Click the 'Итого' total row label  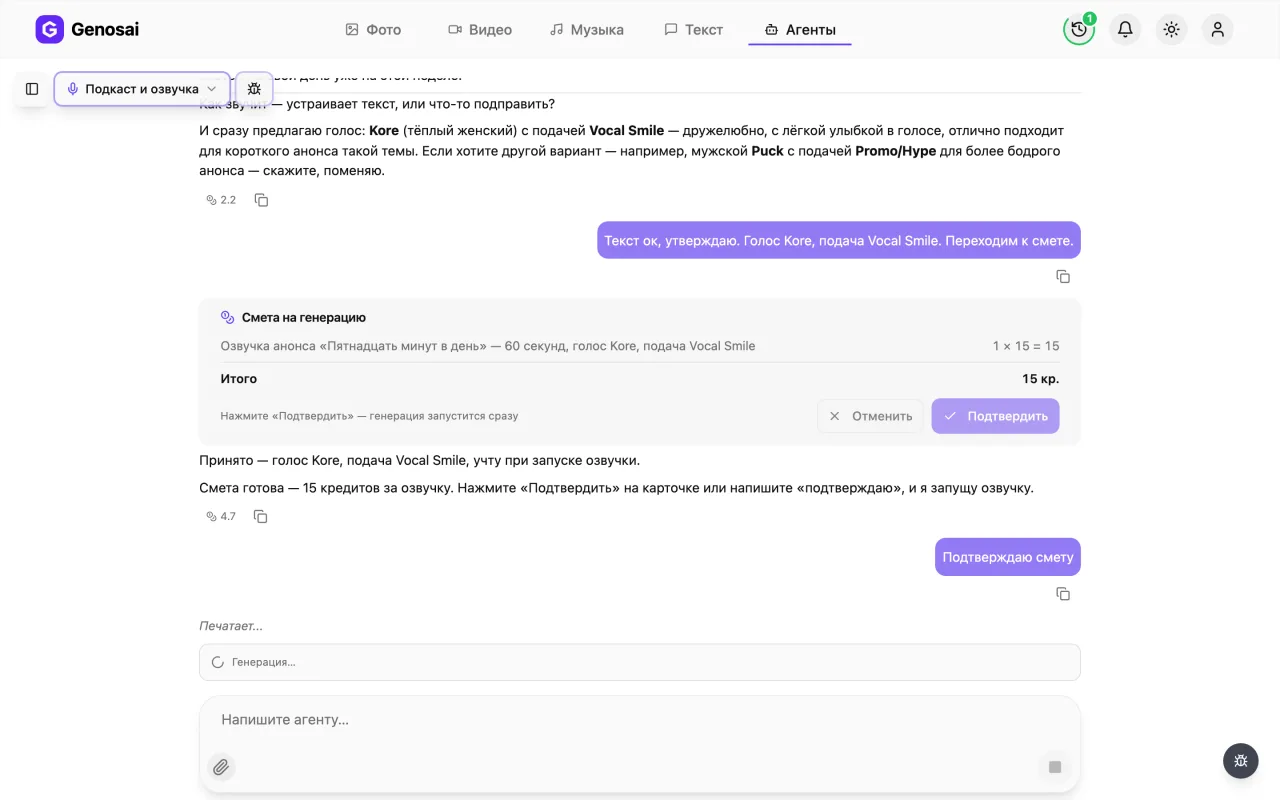pyautogui.click(x=239, y=379)
